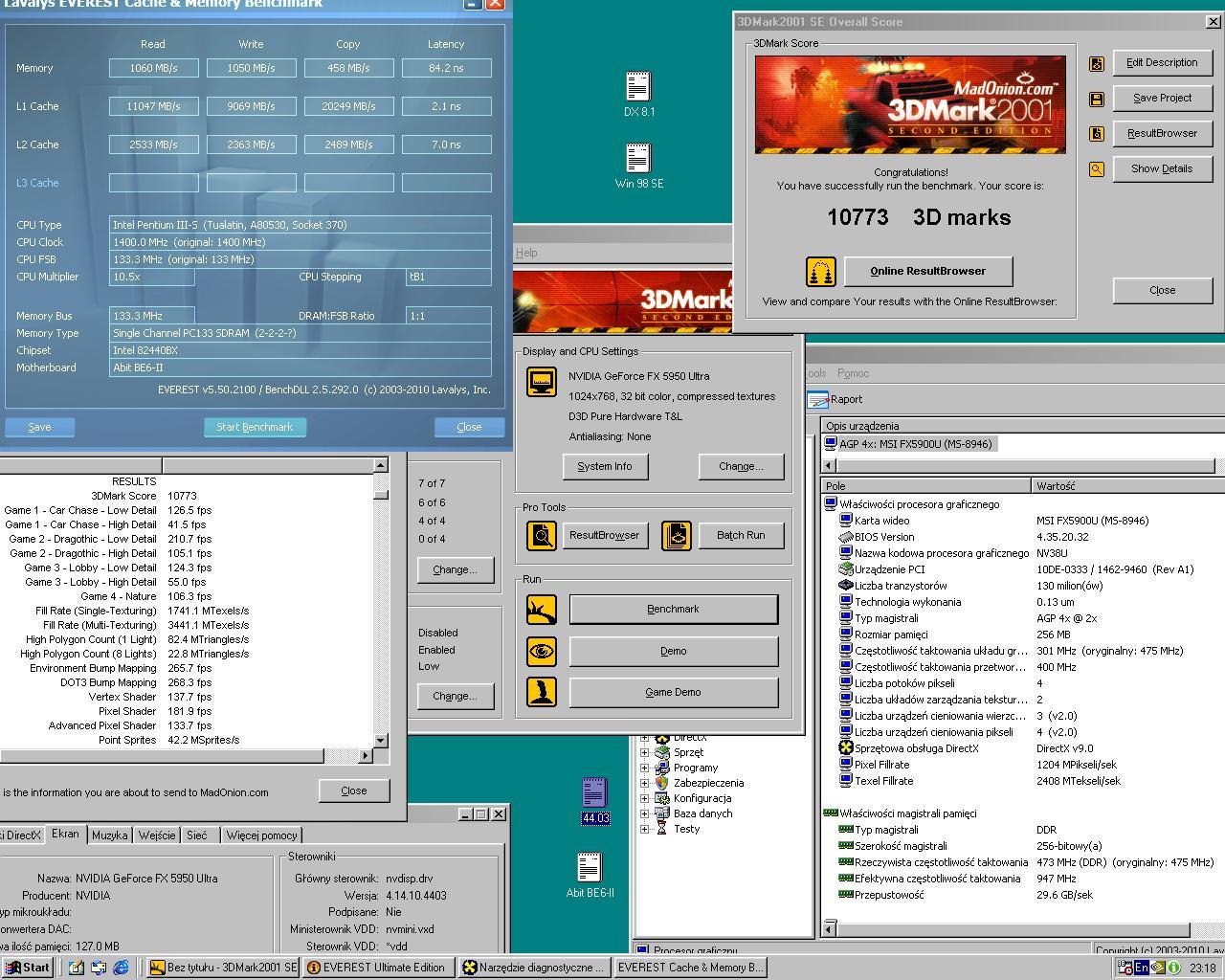Click the Game Demo button

(x=673, y=692)
